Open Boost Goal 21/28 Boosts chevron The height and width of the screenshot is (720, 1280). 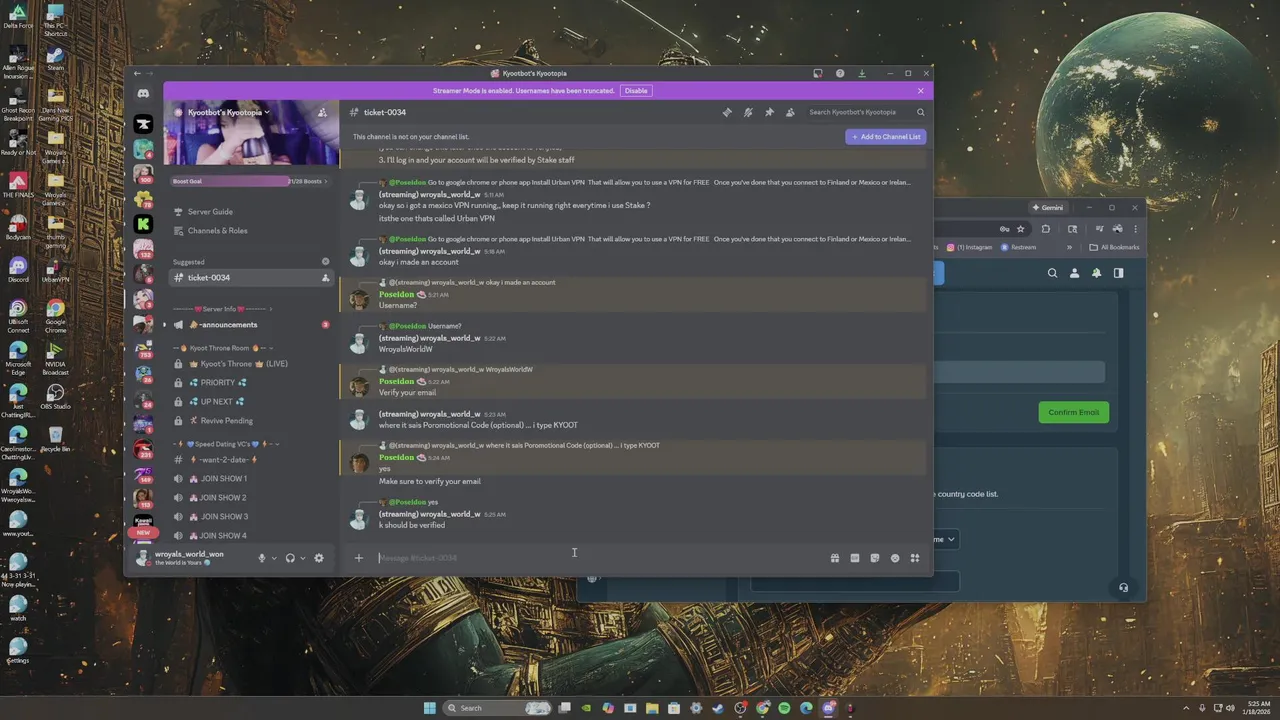click(x=326, y=181)
